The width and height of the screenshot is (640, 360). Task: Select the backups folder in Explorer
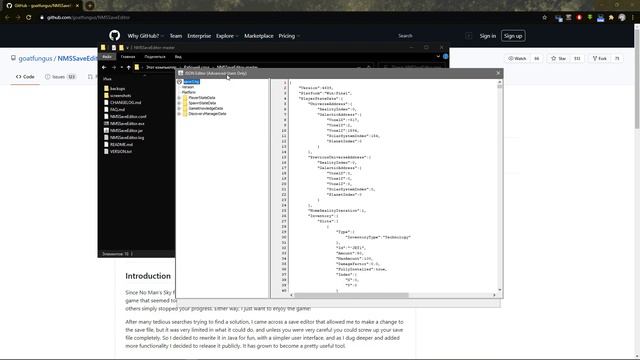coord(114,89)
